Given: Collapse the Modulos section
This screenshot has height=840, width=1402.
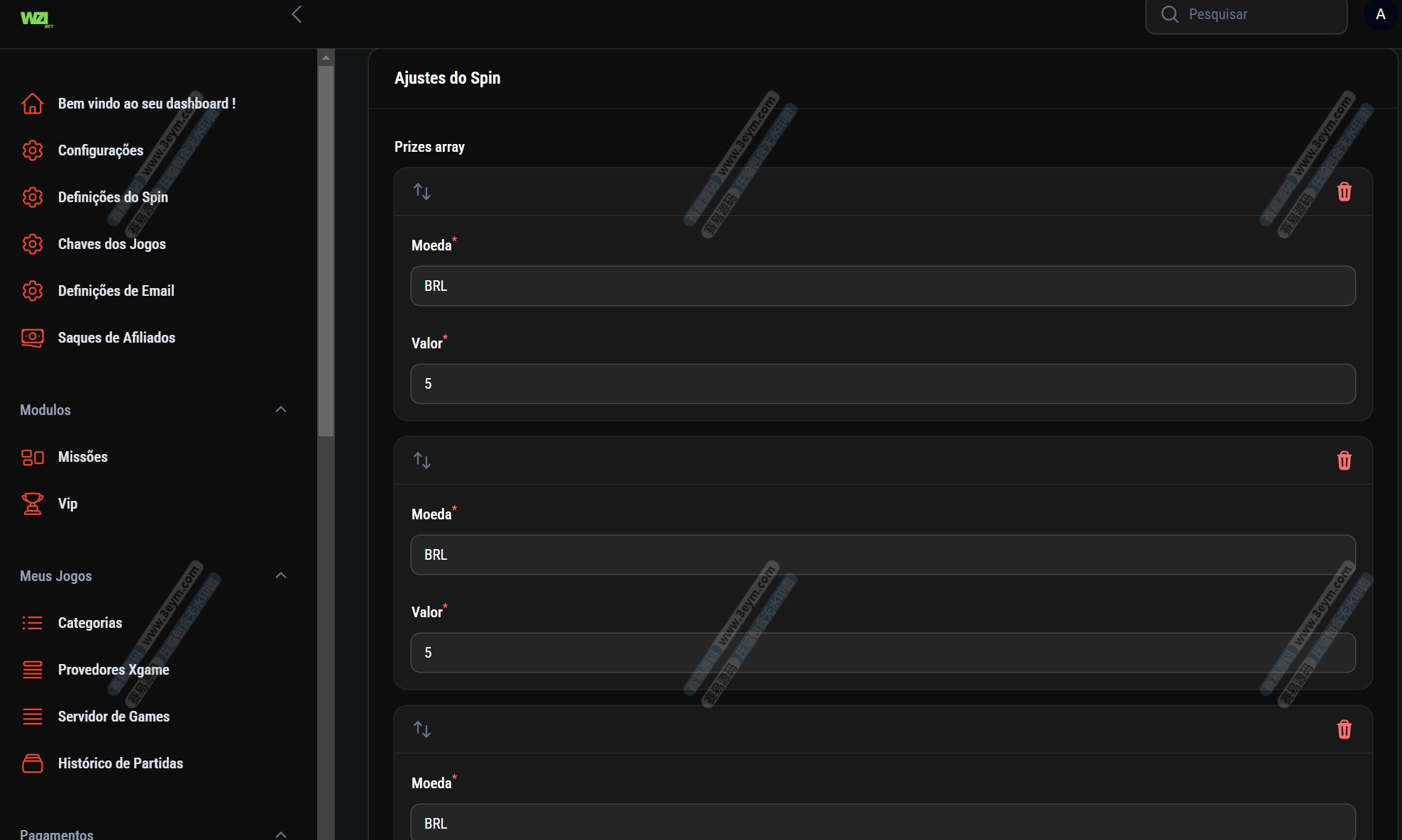Looking at the screenshot, I should point(281,409).
